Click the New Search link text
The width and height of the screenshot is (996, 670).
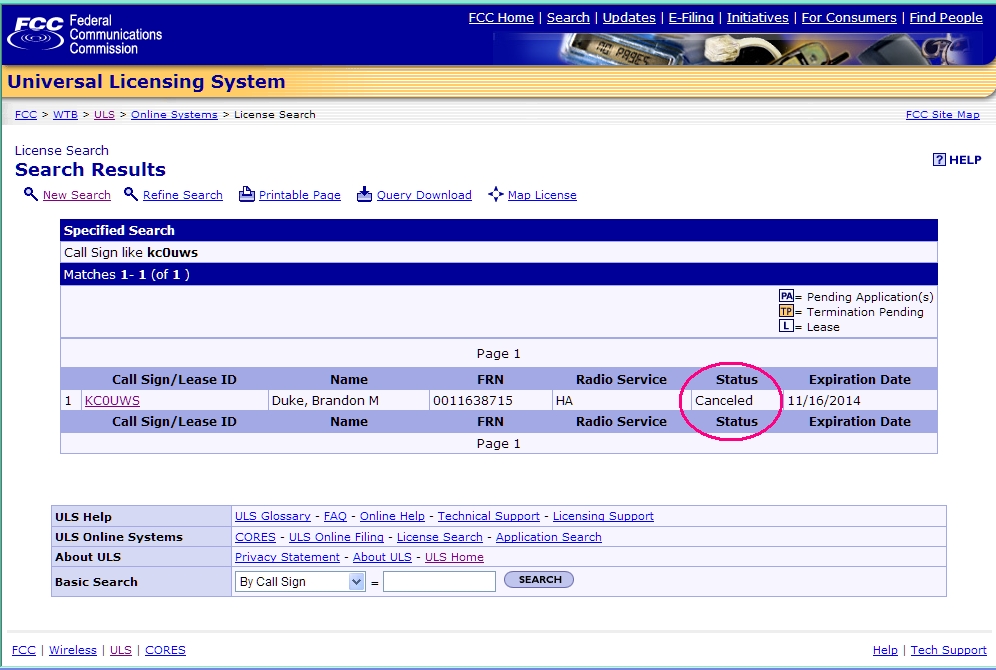click(77, 195)
